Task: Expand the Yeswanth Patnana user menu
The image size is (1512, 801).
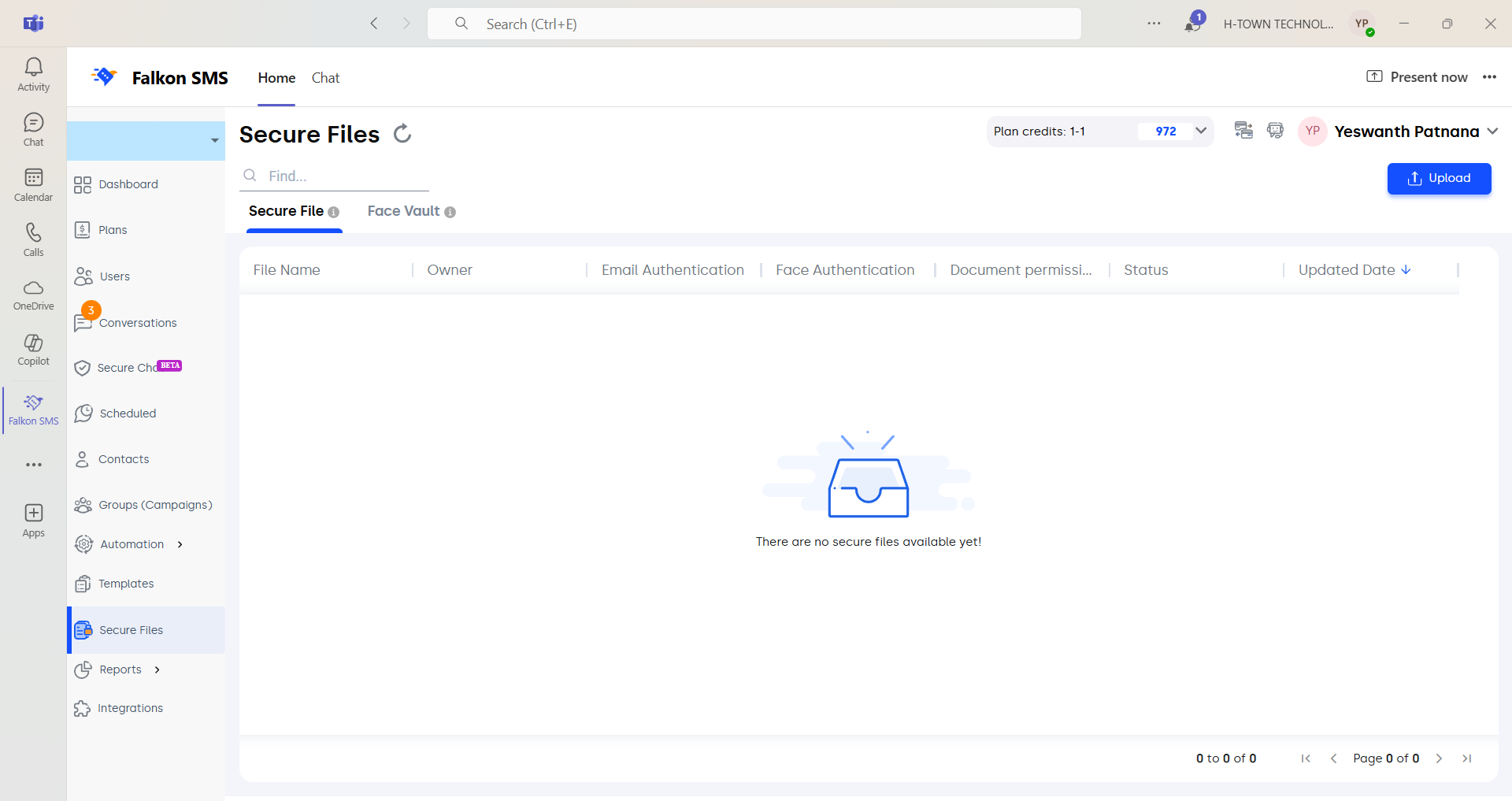Action: (x=1492, y=132)
